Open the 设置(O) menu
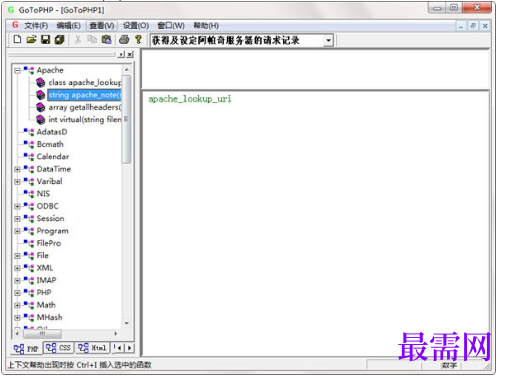The width and height of the screenshot is (510, 378). coord(136,26)
